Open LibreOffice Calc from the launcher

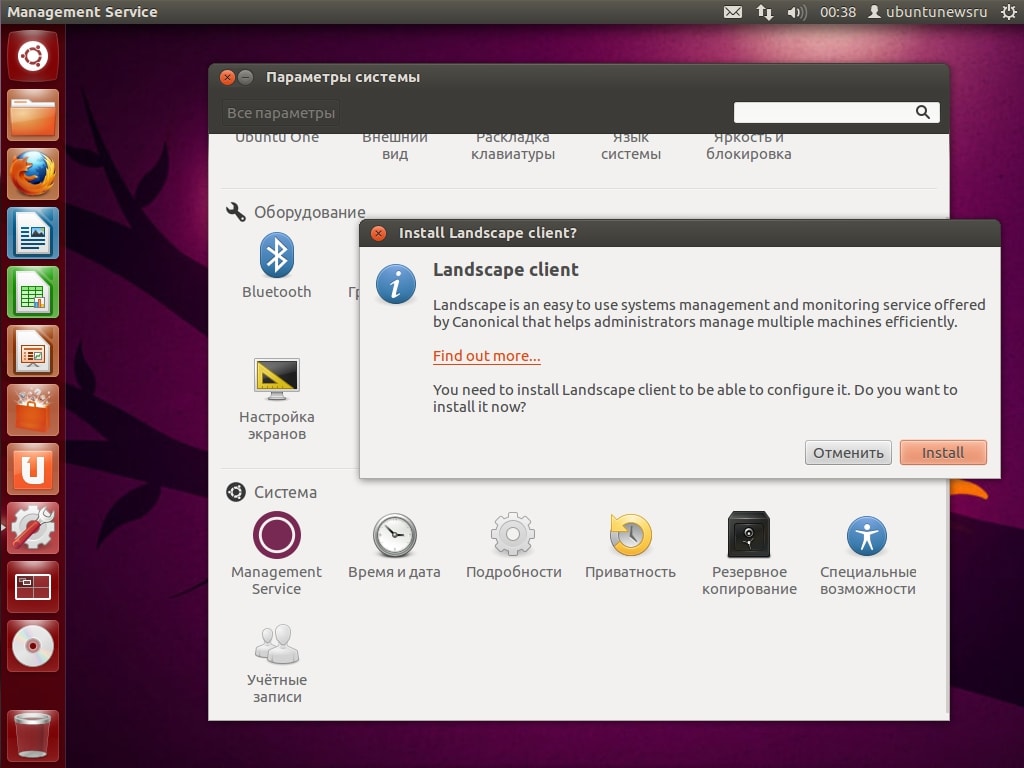(x=33, y=292)
